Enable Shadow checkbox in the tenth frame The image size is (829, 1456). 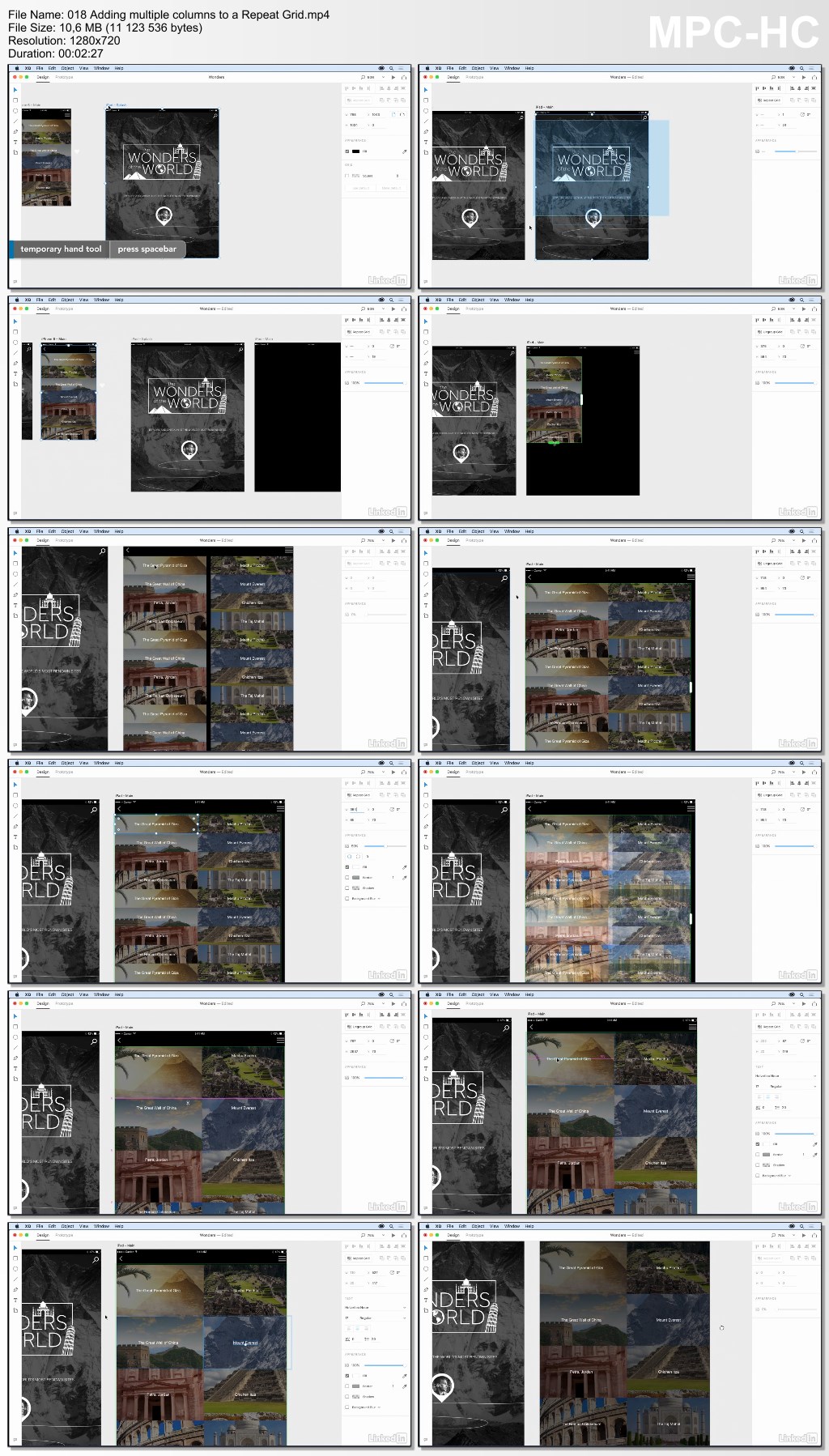click(758, 1165)
